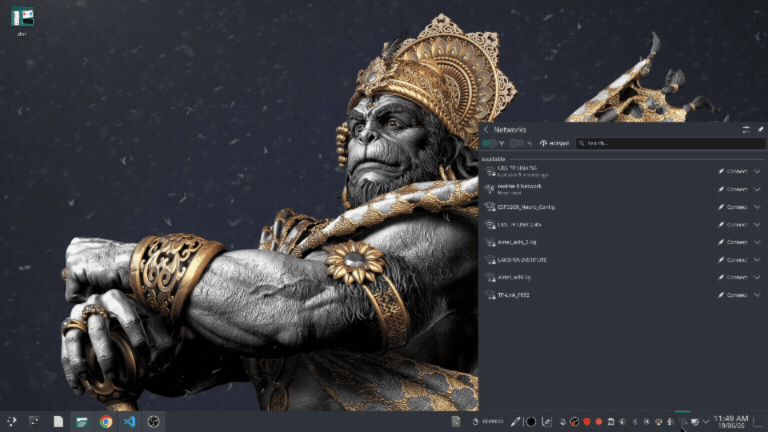Go back from the Networks panel

(486, 129)
